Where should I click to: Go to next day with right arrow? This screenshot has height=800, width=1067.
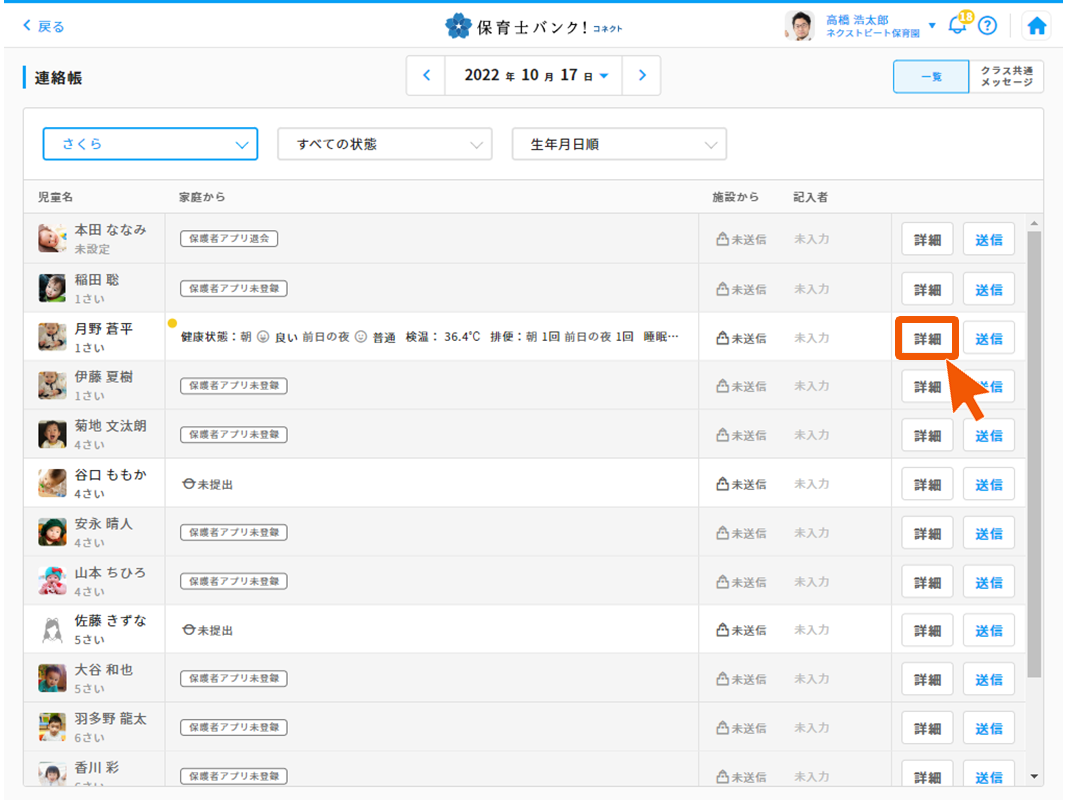(641, 76)
